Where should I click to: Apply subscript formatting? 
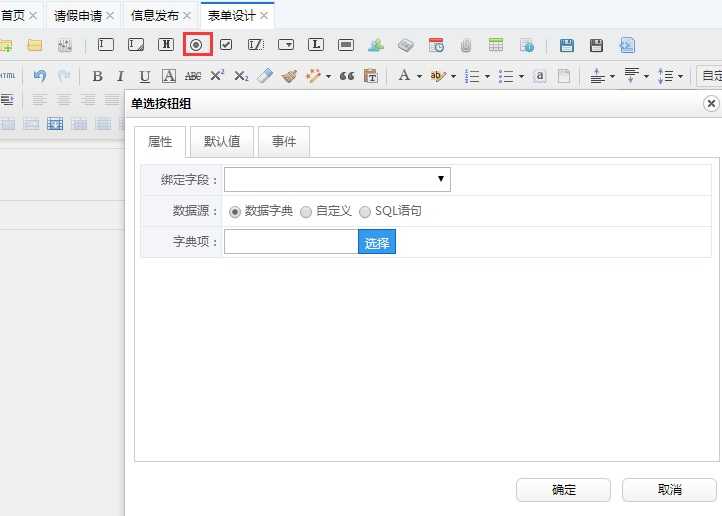tap(241, 76)
